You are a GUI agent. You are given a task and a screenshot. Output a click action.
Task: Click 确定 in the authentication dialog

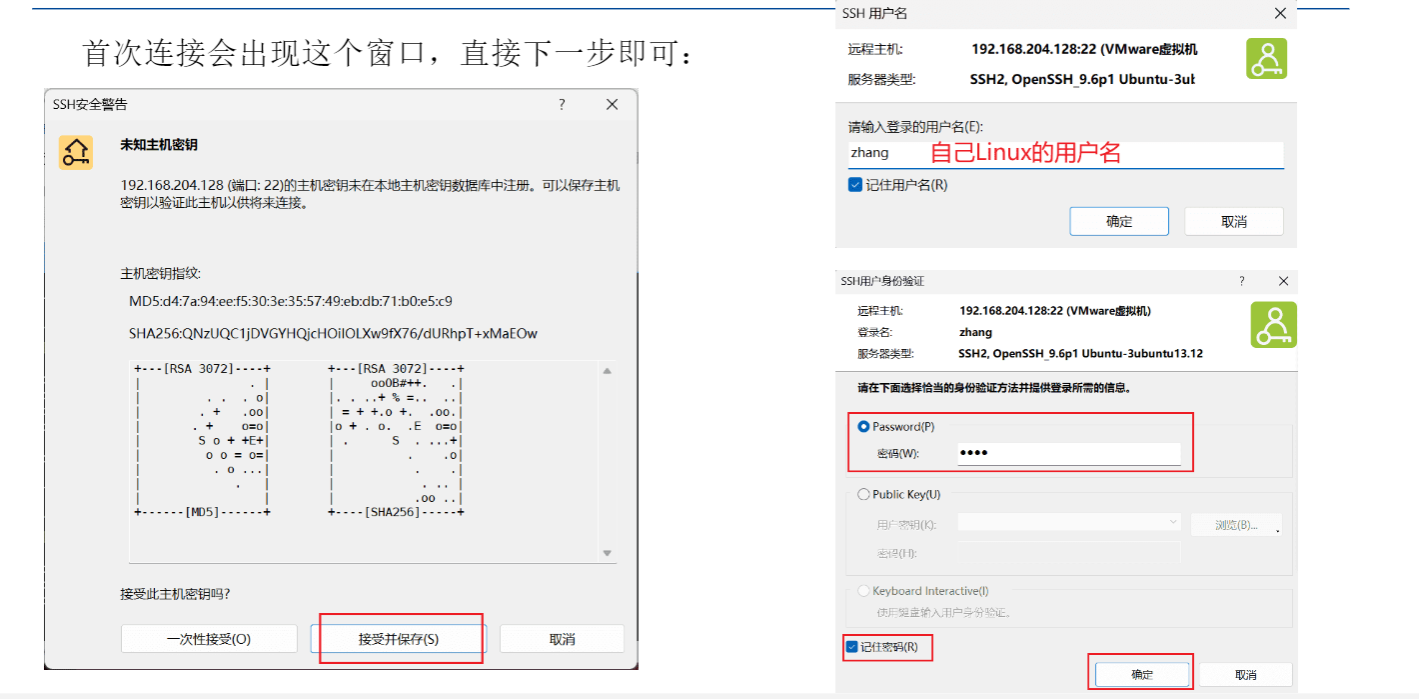point(1141,673)
